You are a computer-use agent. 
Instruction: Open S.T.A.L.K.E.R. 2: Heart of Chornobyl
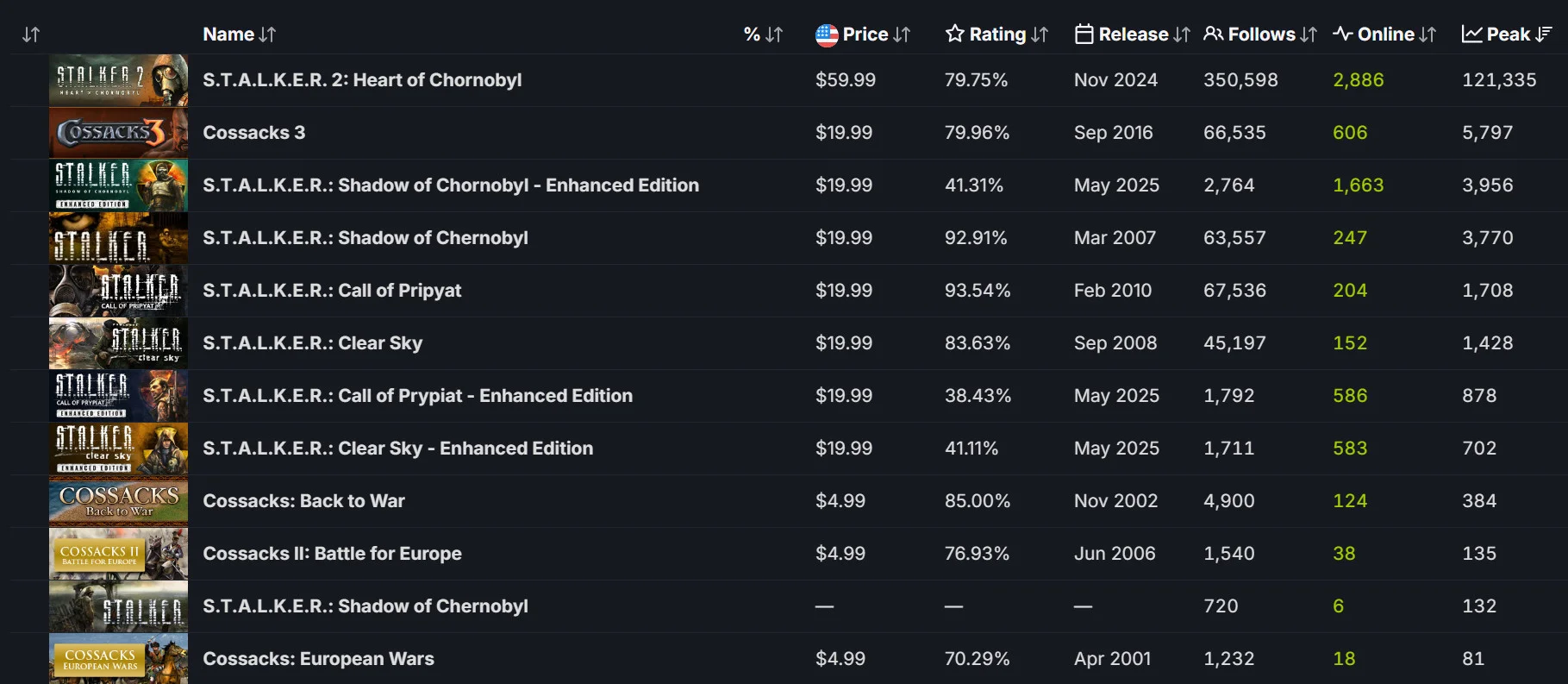(362, 80)
